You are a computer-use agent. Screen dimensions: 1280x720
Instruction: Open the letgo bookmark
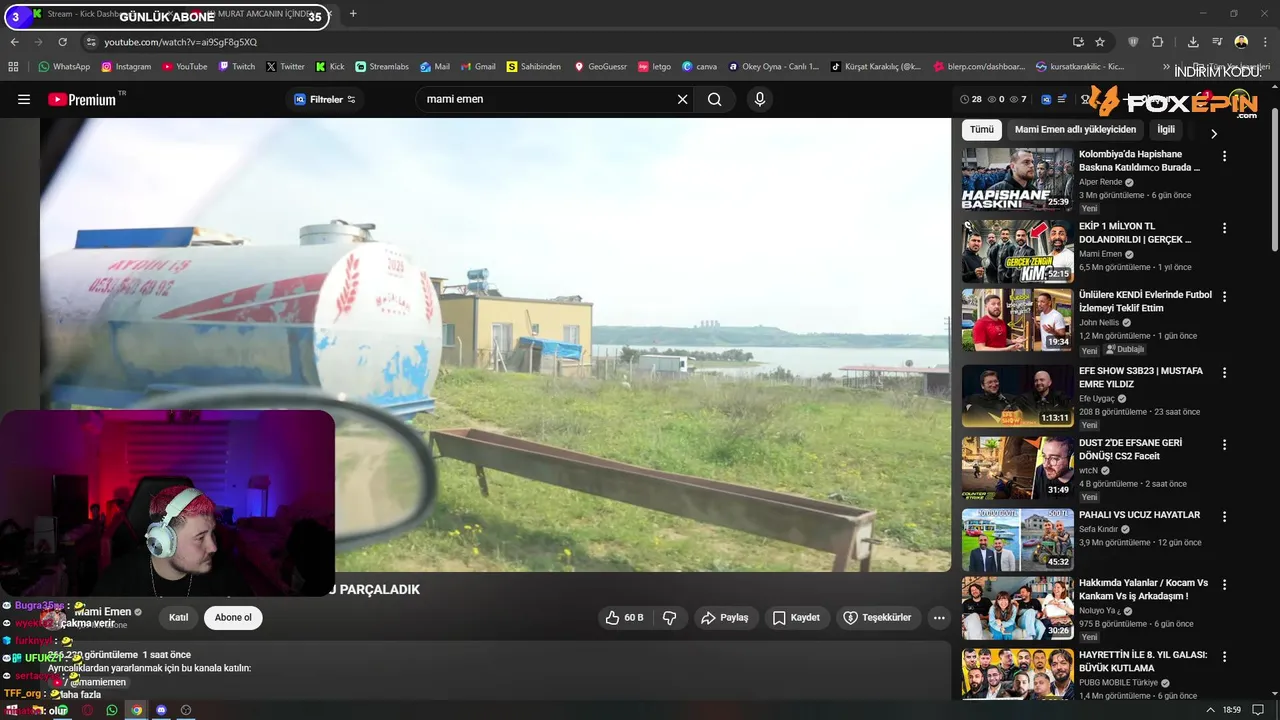(655, 67)
